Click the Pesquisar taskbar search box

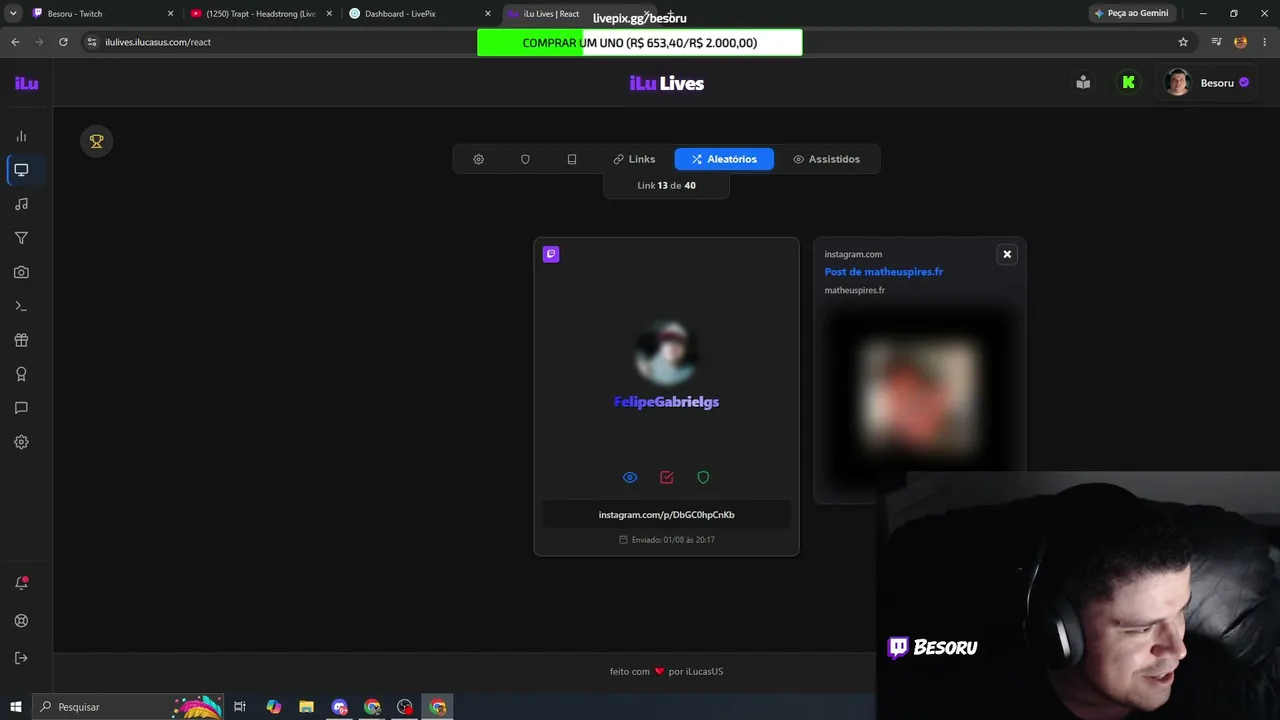128,707
